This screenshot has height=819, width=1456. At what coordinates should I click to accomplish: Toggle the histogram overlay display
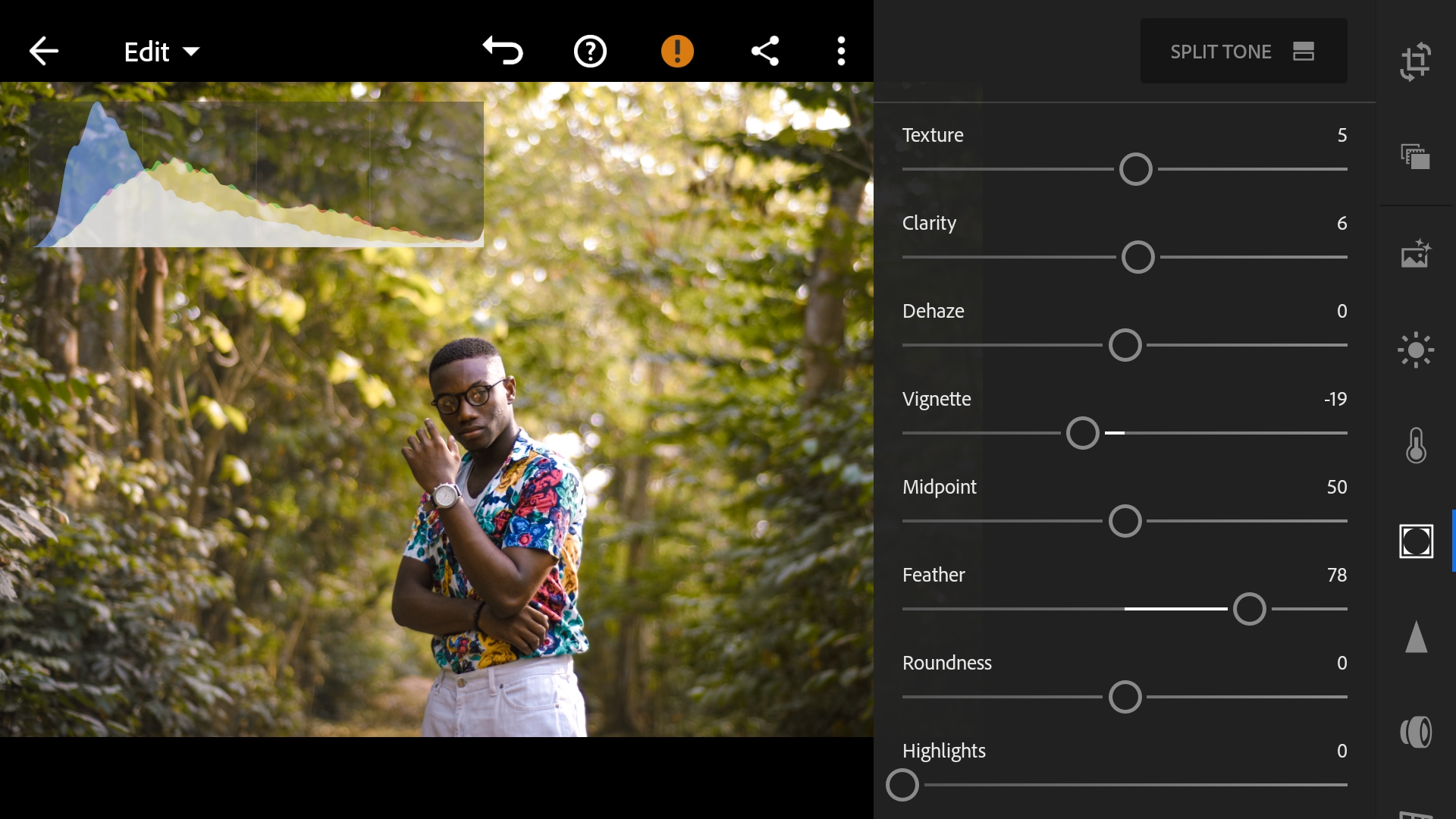point(255,170)
